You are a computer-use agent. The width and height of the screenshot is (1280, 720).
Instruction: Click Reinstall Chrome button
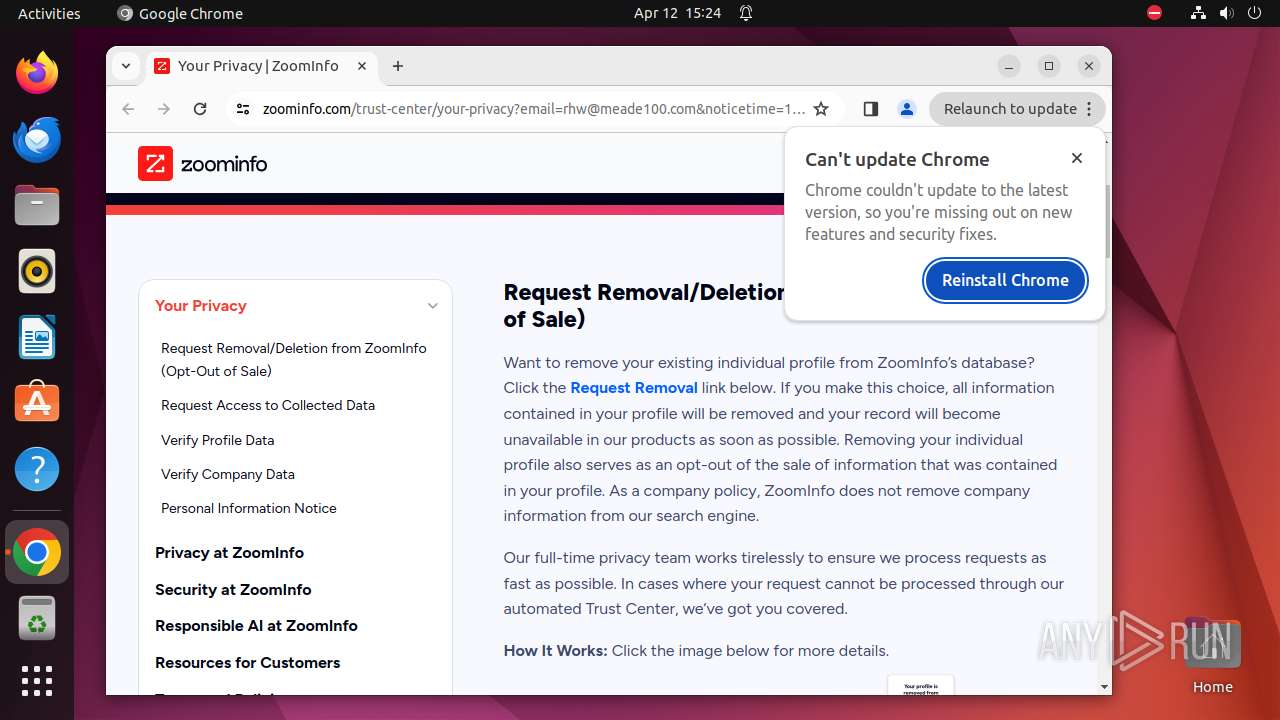point(1005,280)
